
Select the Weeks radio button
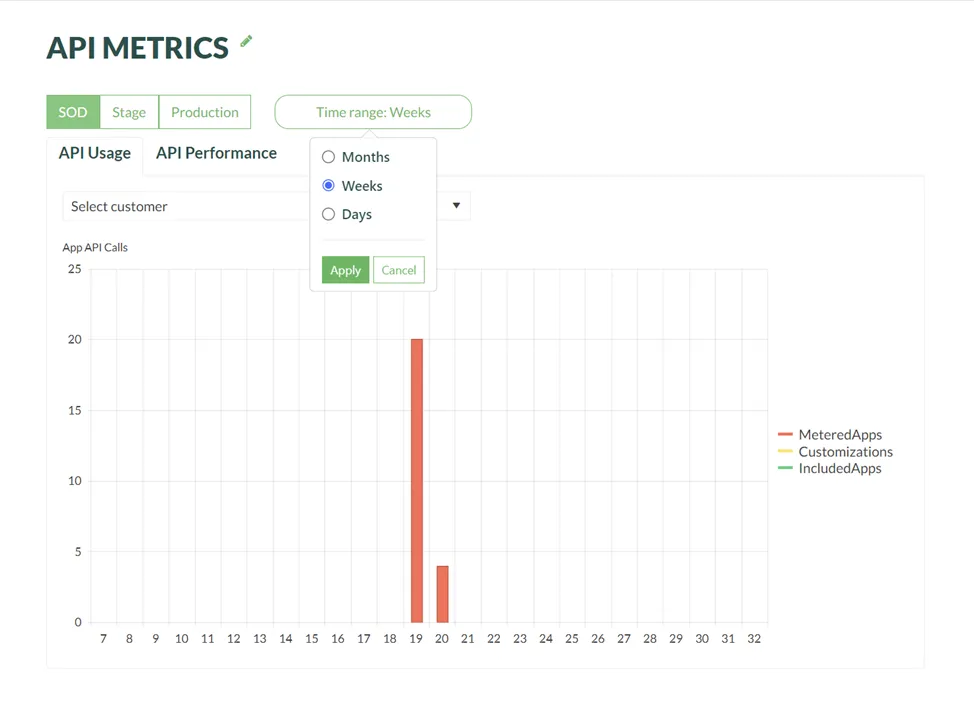click(x=328, y=186)
